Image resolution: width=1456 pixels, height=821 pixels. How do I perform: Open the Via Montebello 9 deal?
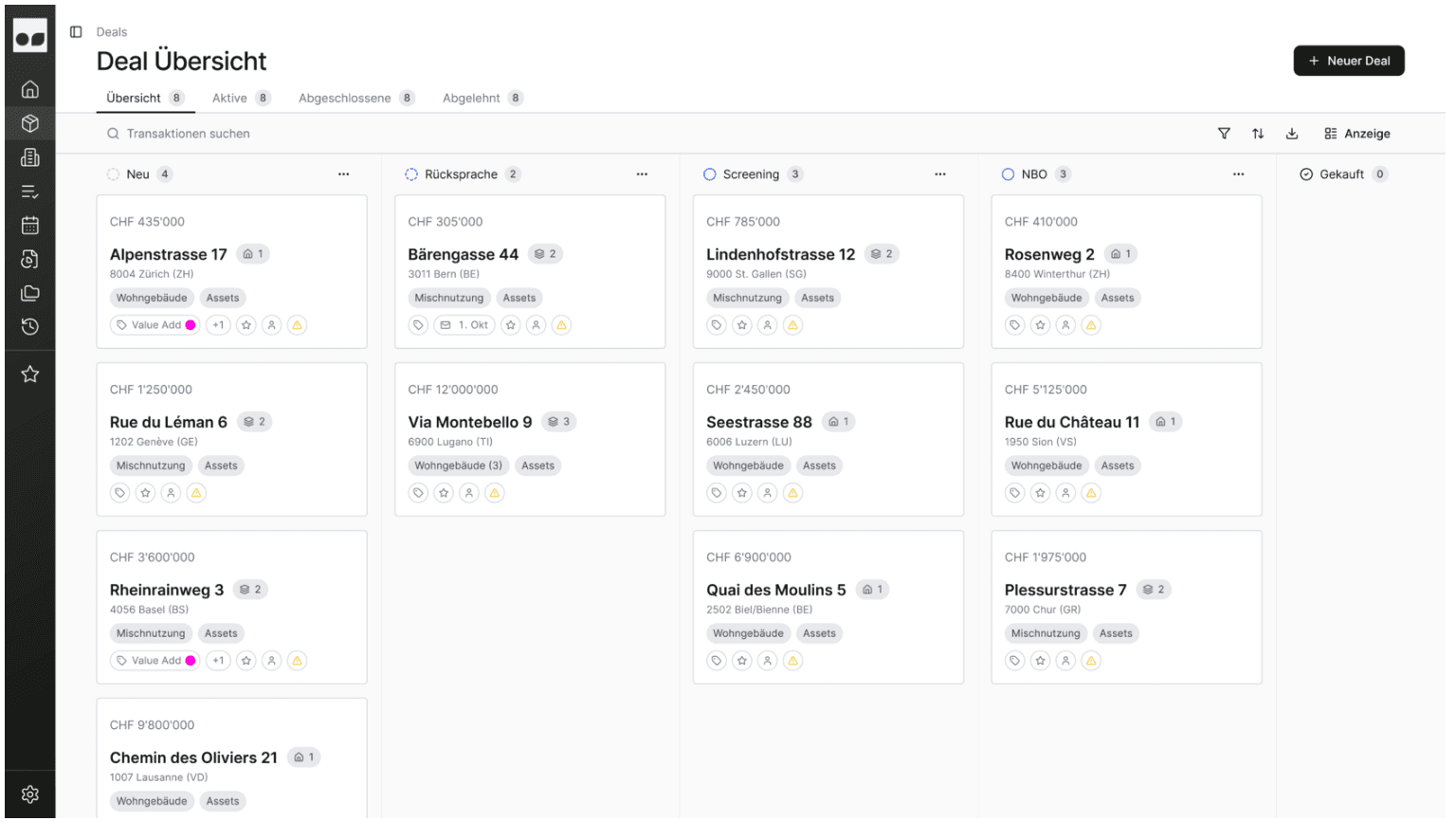pos(470,422)
